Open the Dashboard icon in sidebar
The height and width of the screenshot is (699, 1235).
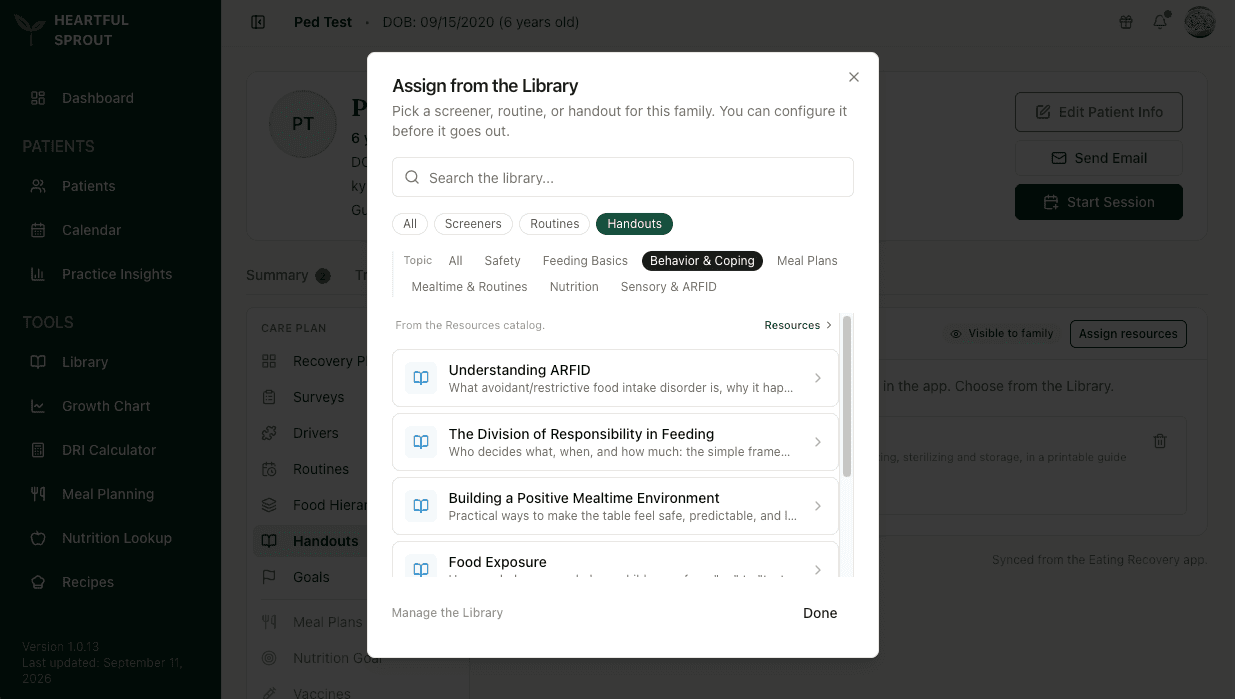click(x=38, y=98)
